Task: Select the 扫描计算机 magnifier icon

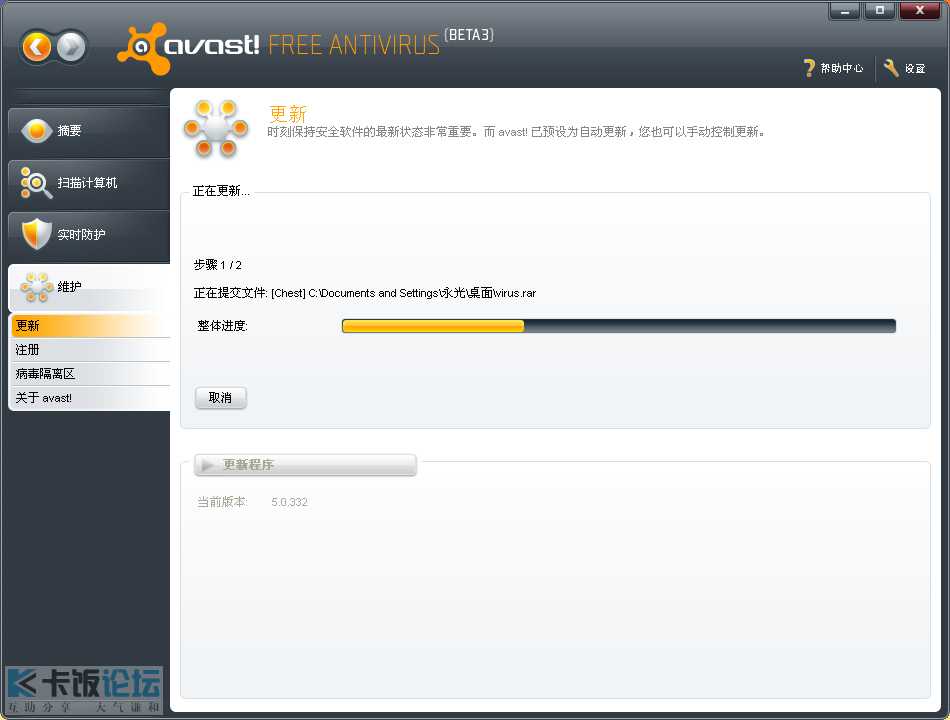Action: 36,183
